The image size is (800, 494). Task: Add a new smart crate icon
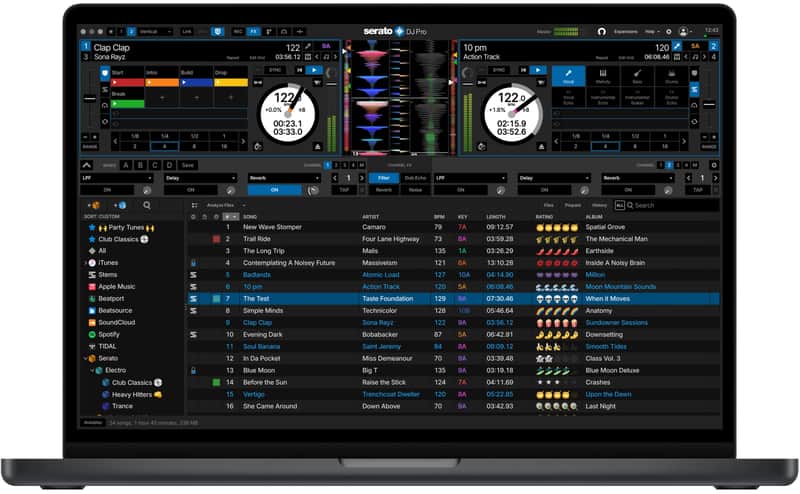click(120, 205)
